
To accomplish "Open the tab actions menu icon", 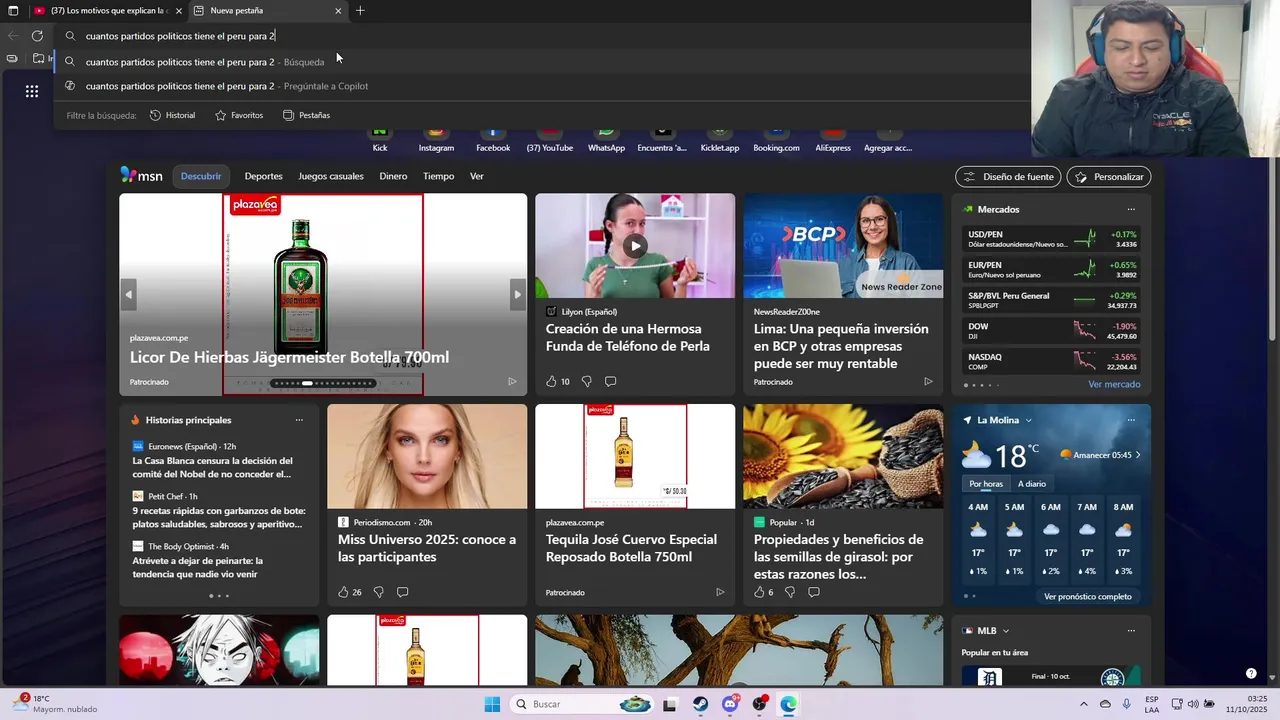I will tap(13, 11).
